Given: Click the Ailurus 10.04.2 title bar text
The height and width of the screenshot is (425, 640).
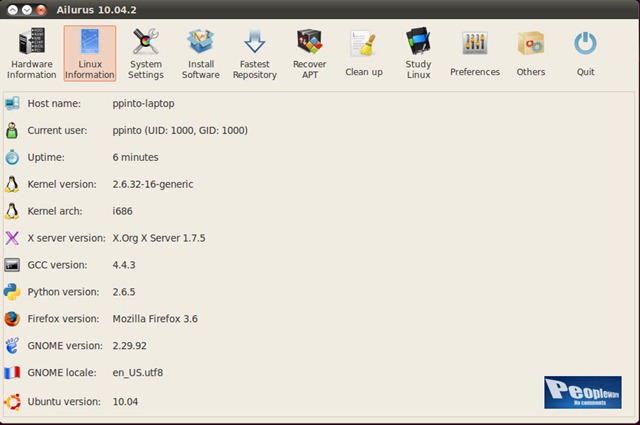Looking at the screenshot, I should click(x=97, y=10).
